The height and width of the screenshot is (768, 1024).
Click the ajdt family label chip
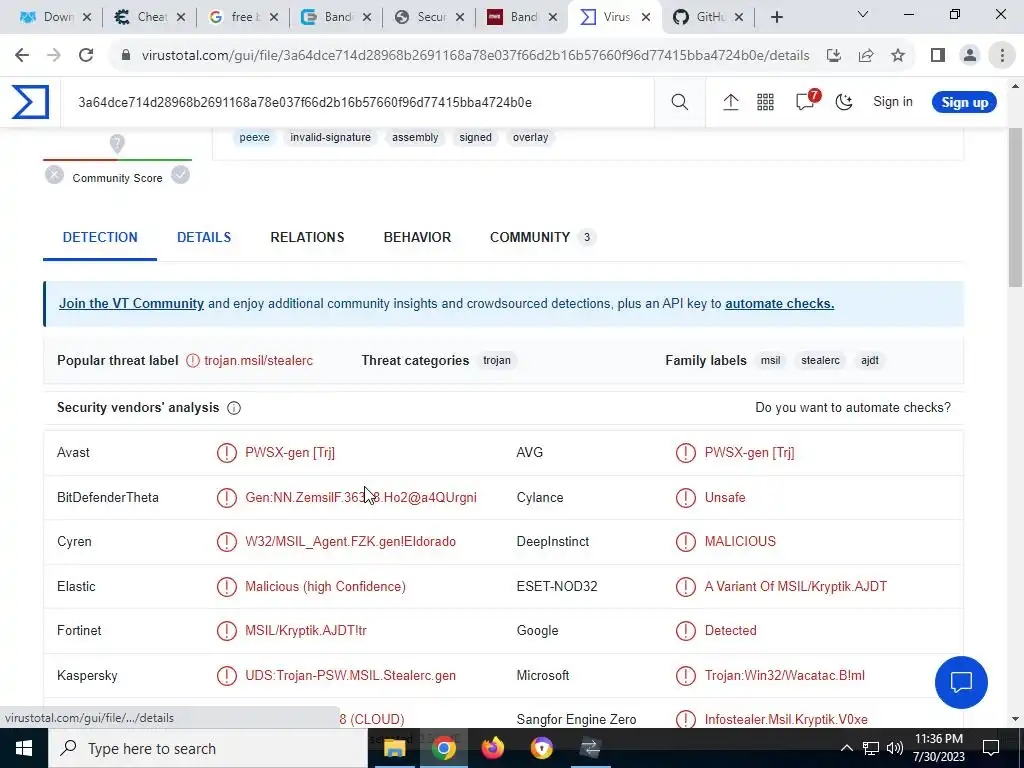(x=869, y=360)
